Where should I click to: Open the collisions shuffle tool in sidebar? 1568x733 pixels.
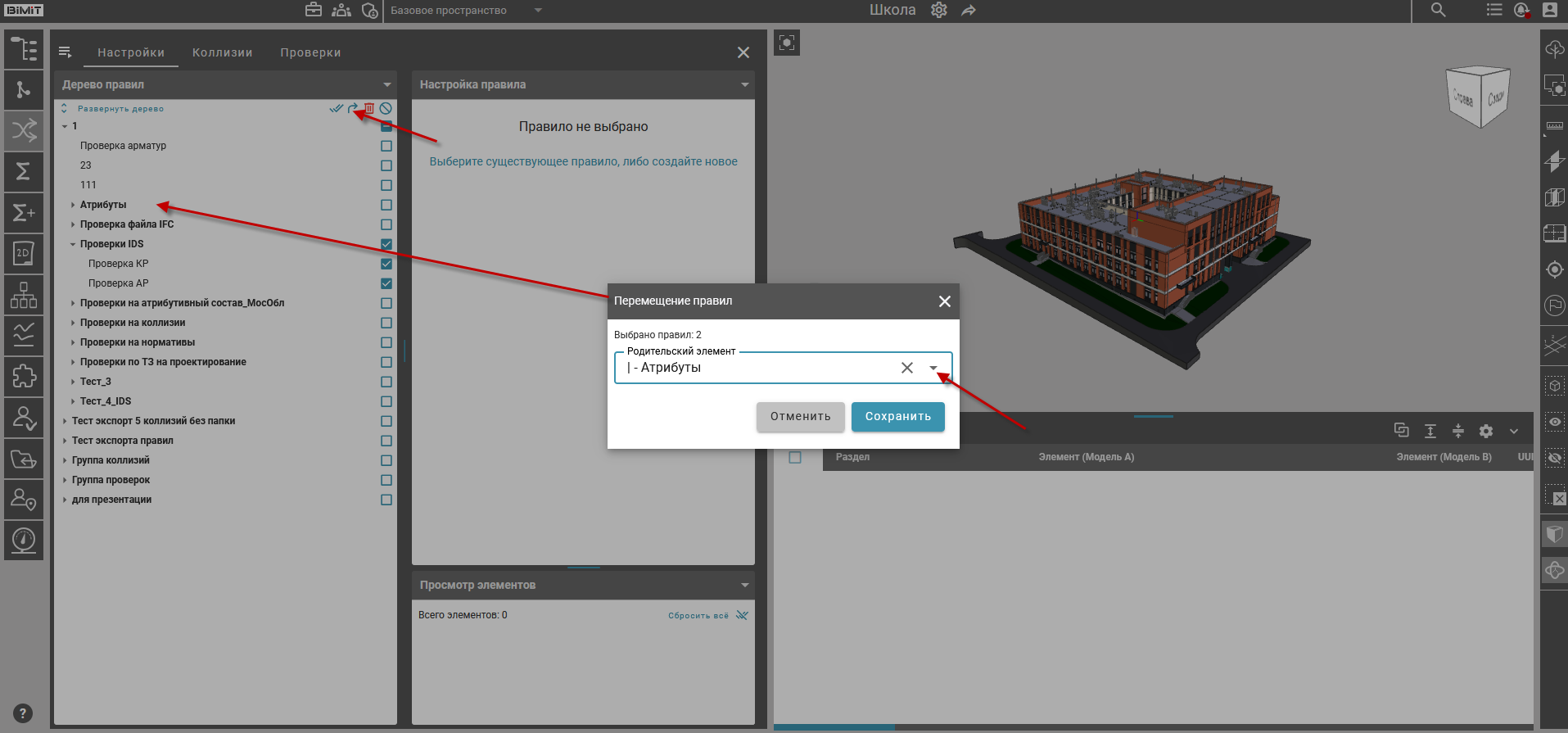point(24,130)
